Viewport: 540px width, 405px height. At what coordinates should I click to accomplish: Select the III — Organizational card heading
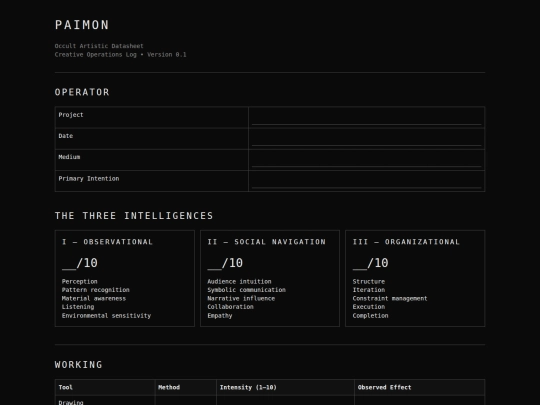406,242
